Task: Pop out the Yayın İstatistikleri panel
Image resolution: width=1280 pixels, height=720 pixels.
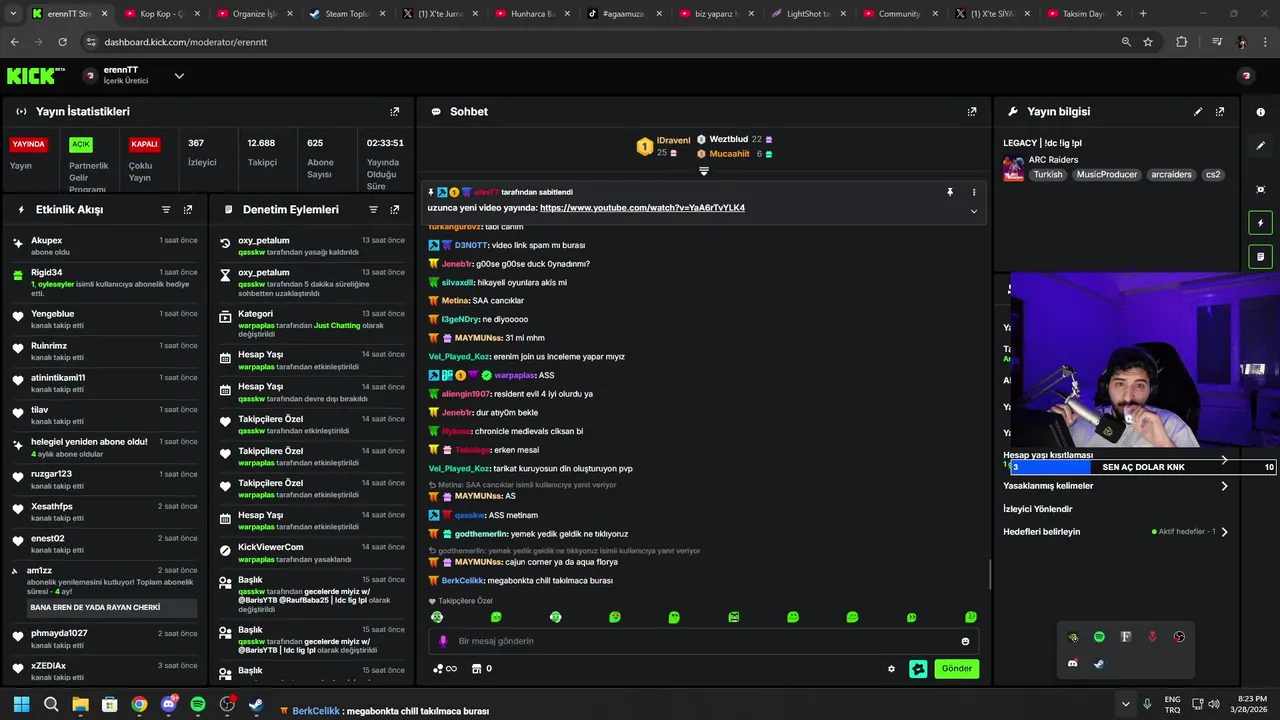Action: [x=395, y=112]
